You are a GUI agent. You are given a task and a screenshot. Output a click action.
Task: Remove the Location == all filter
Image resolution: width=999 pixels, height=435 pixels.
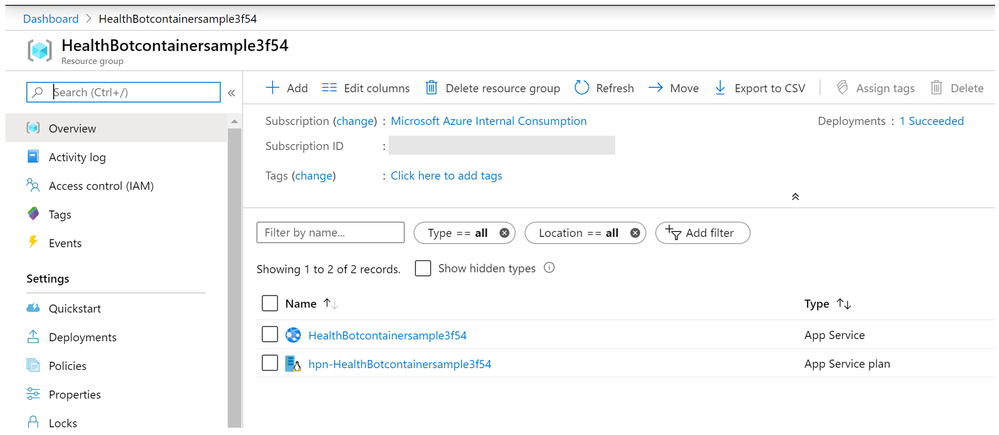point(635,233)
